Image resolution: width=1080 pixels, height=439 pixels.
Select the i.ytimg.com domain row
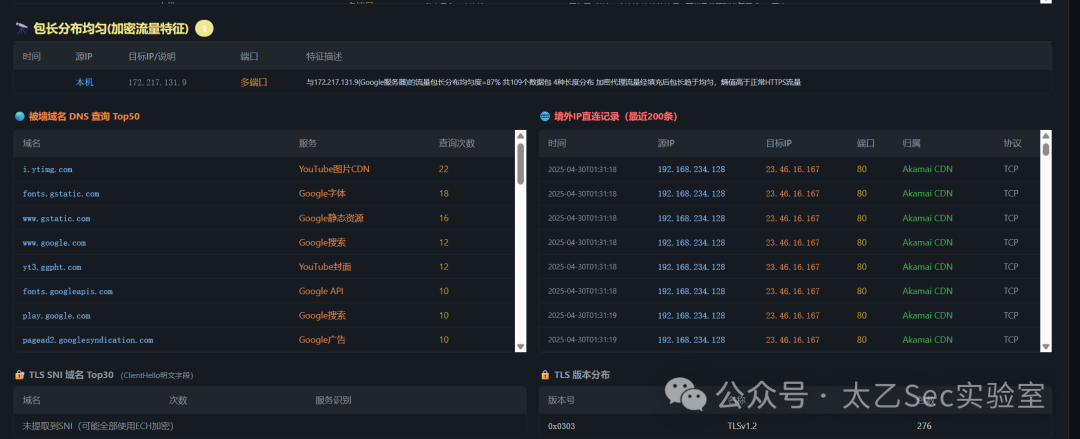tap(264, 169)
